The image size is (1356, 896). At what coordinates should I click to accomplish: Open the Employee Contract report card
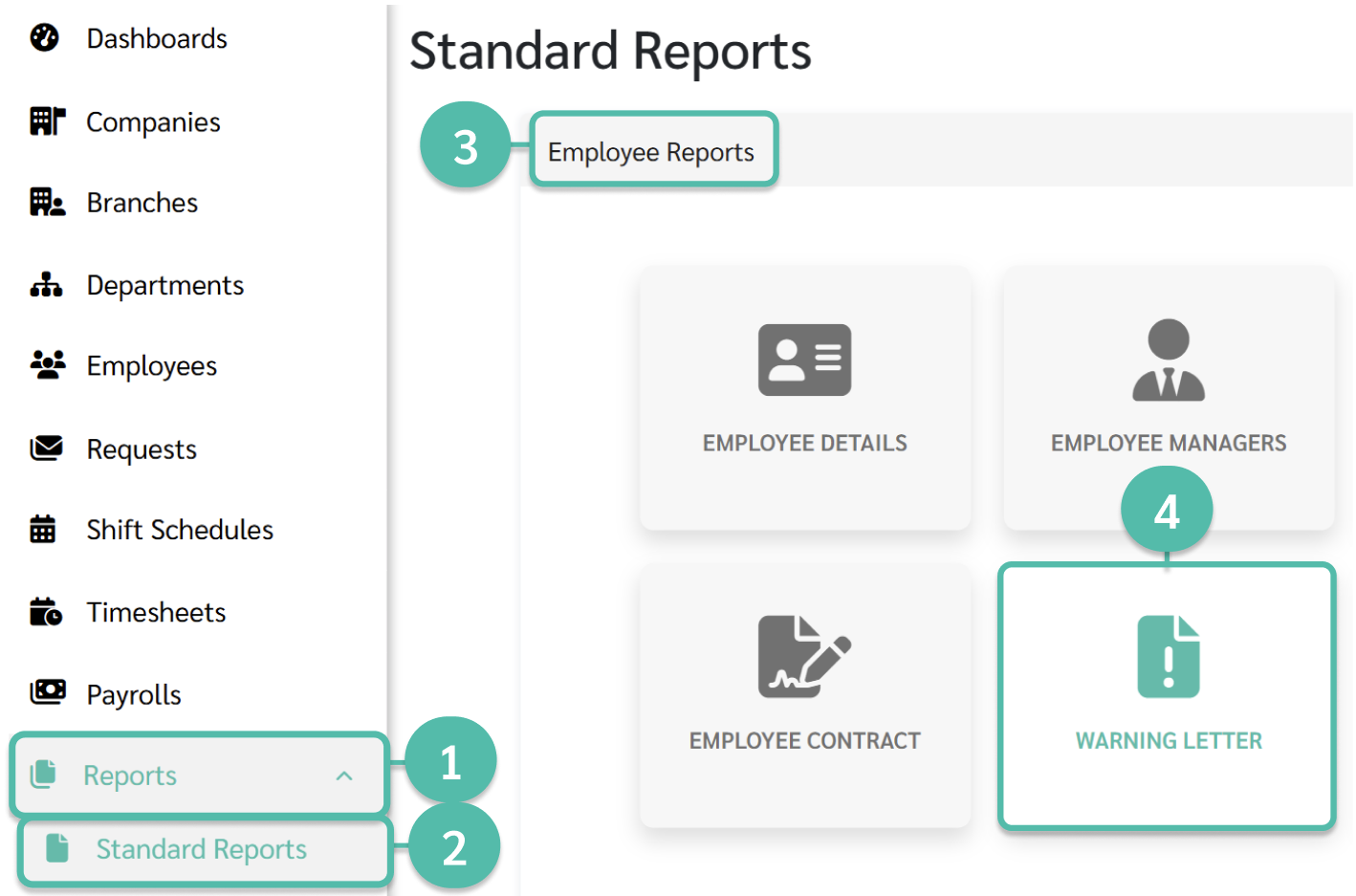click(x=805, y=695)
